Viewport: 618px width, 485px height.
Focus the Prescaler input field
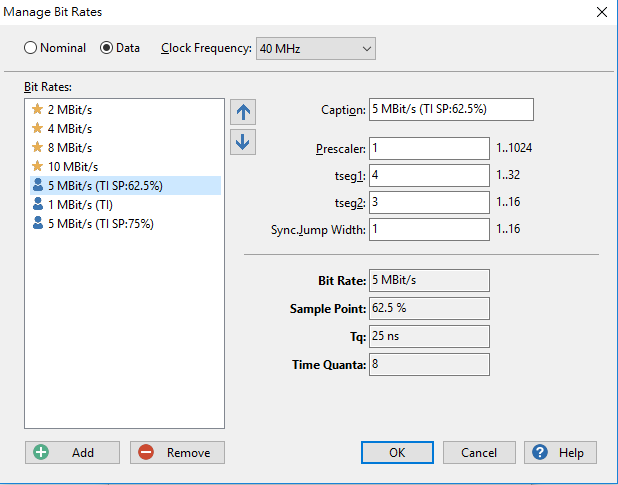tap(429, 148)
